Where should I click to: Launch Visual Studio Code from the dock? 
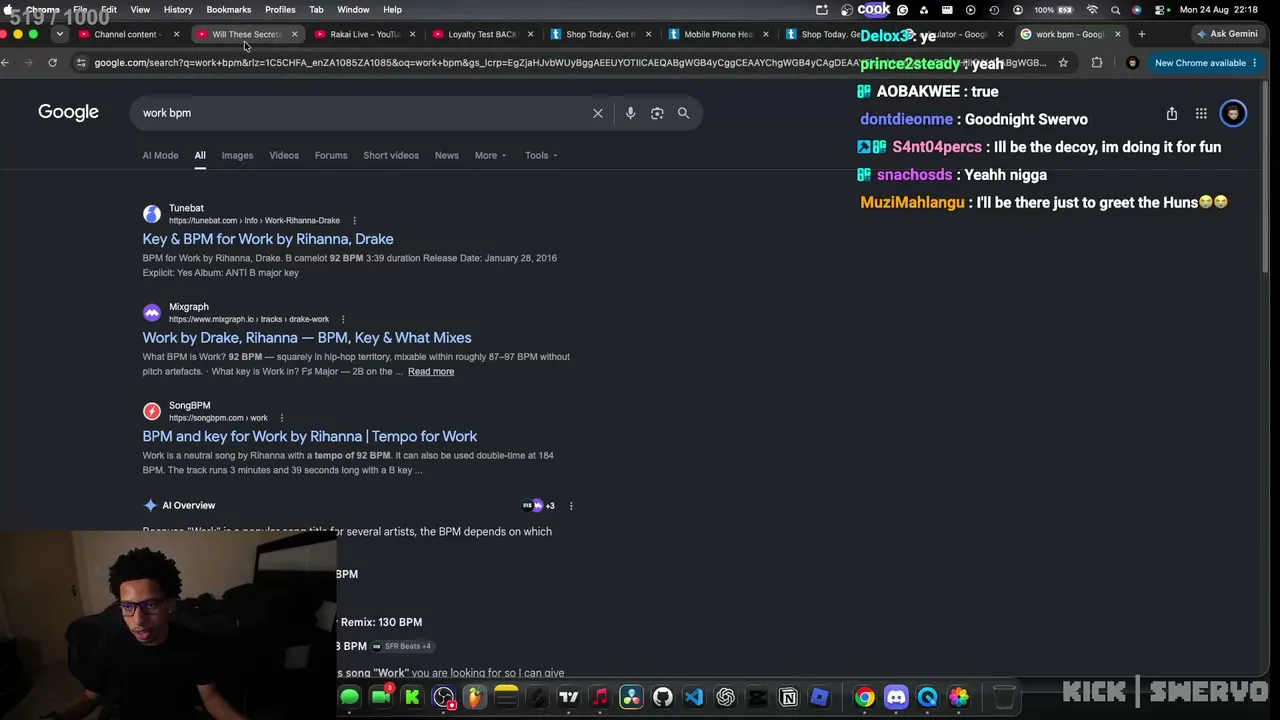pos(694,697)
